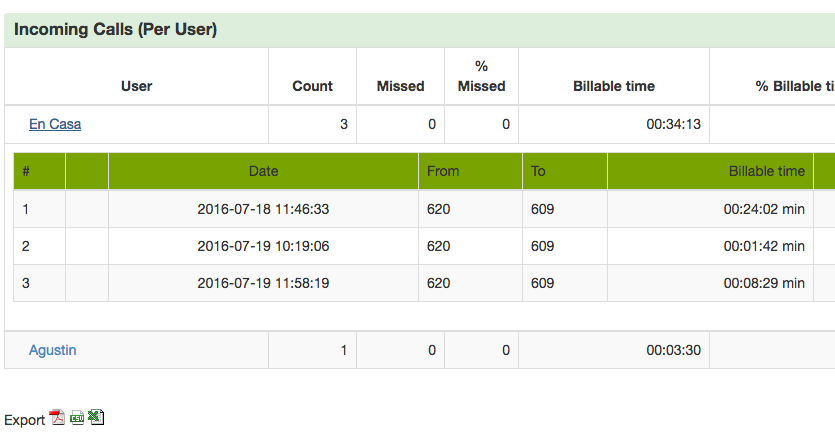
Task: Click the Incoming Calls (Per User) panel title
Action: click(116, 29)
